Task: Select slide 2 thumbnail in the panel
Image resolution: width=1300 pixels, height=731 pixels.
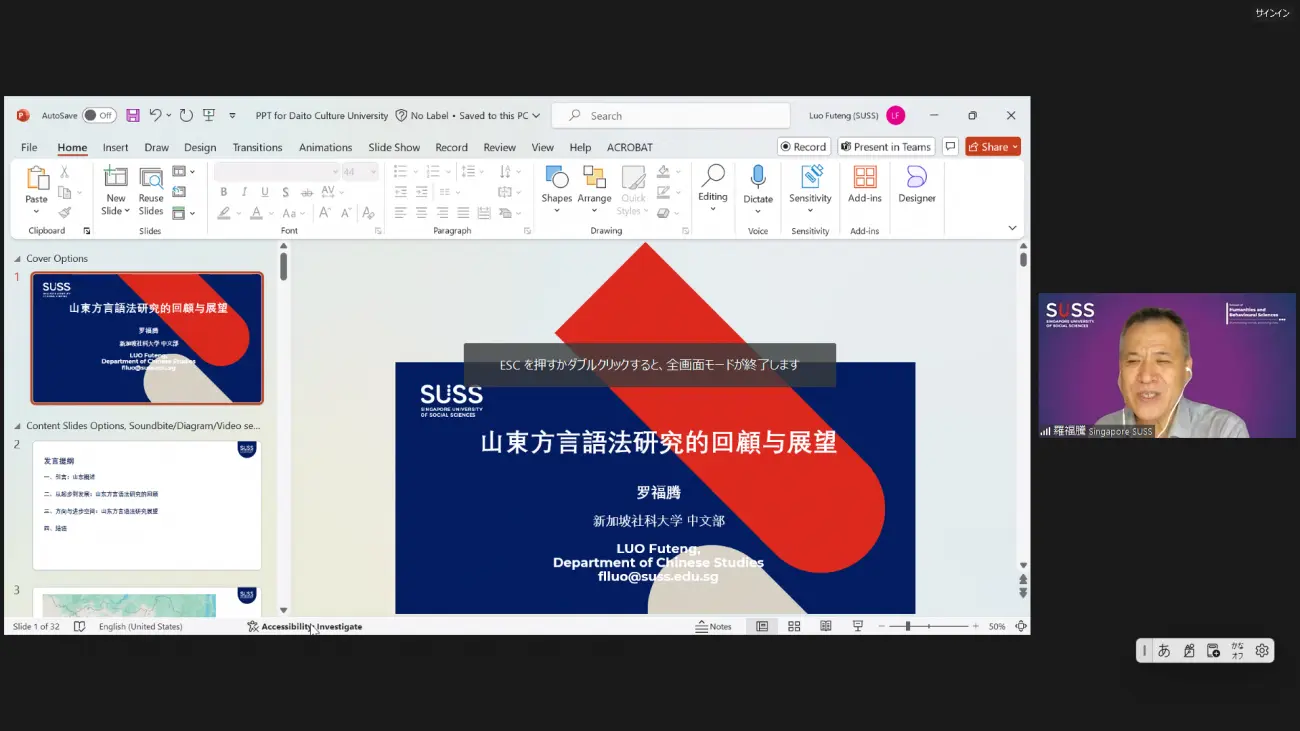Action: (x=147, y=505)
